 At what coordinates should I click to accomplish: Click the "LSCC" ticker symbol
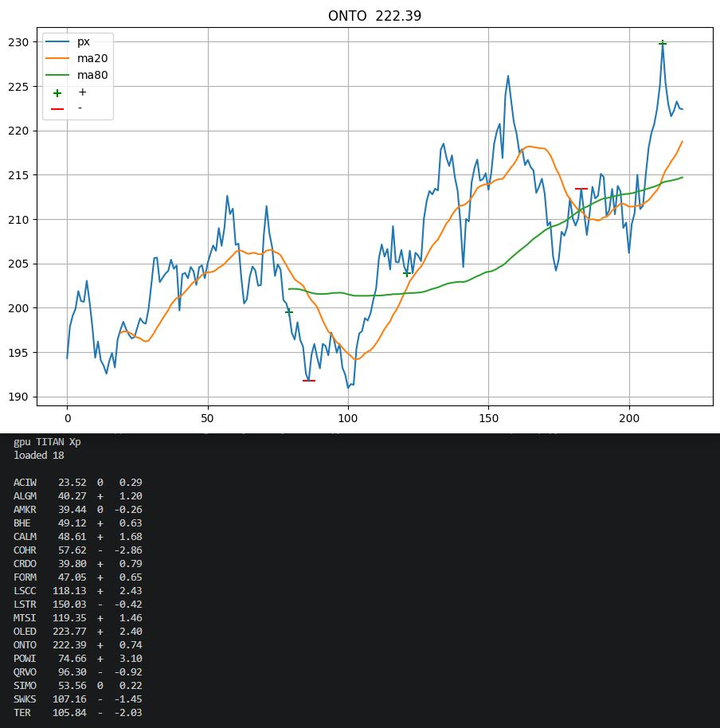[x=25, y=591]
